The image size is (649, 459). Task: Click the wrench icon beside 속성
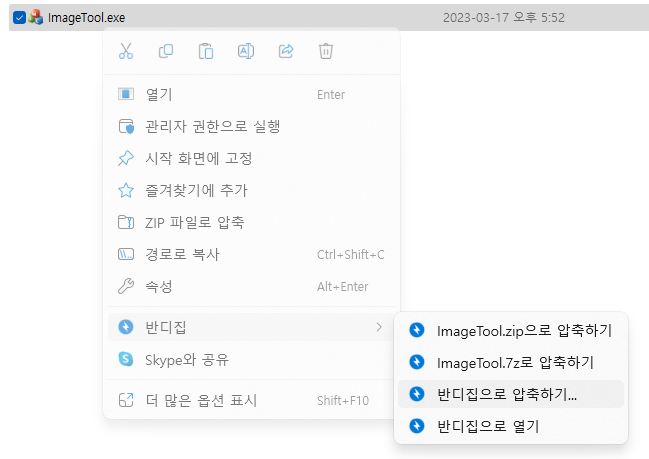click(x=126, y=286)
